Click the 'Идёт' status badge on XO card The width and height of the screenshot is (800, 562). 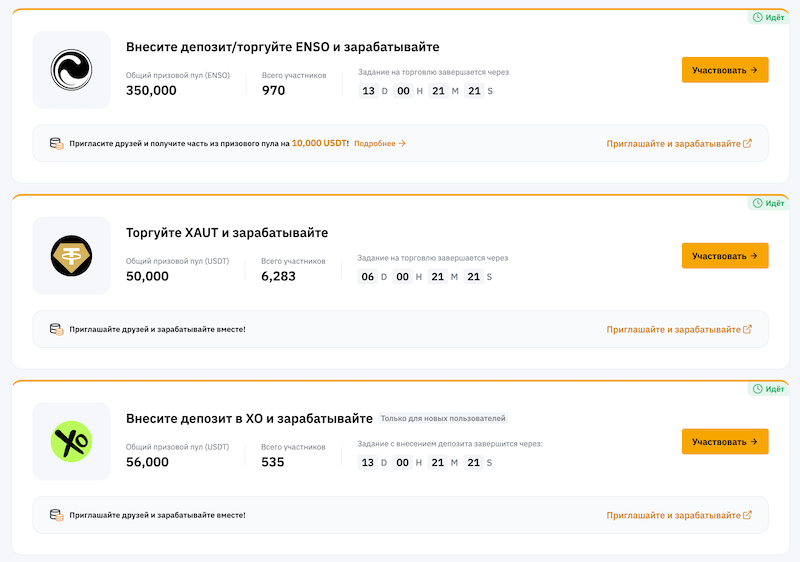pyautogui.click(x=768, y=388)
